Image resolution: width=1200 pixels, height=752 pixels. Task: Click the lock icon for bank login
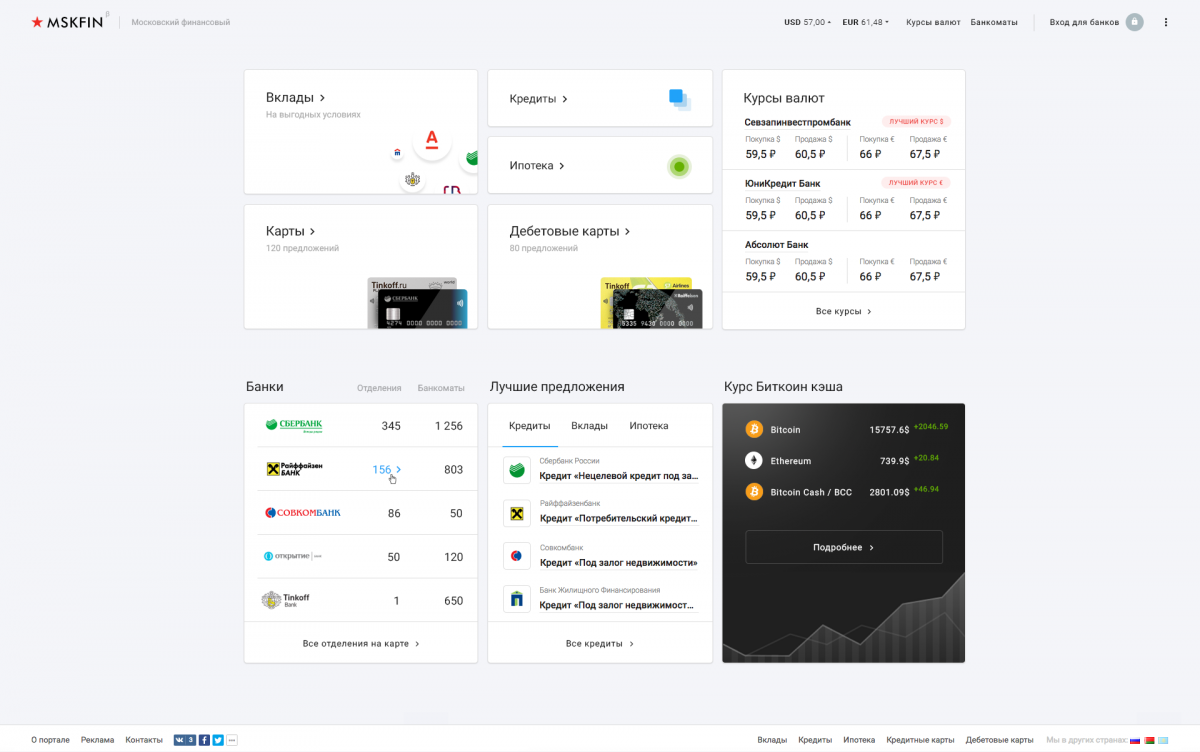1134,22
